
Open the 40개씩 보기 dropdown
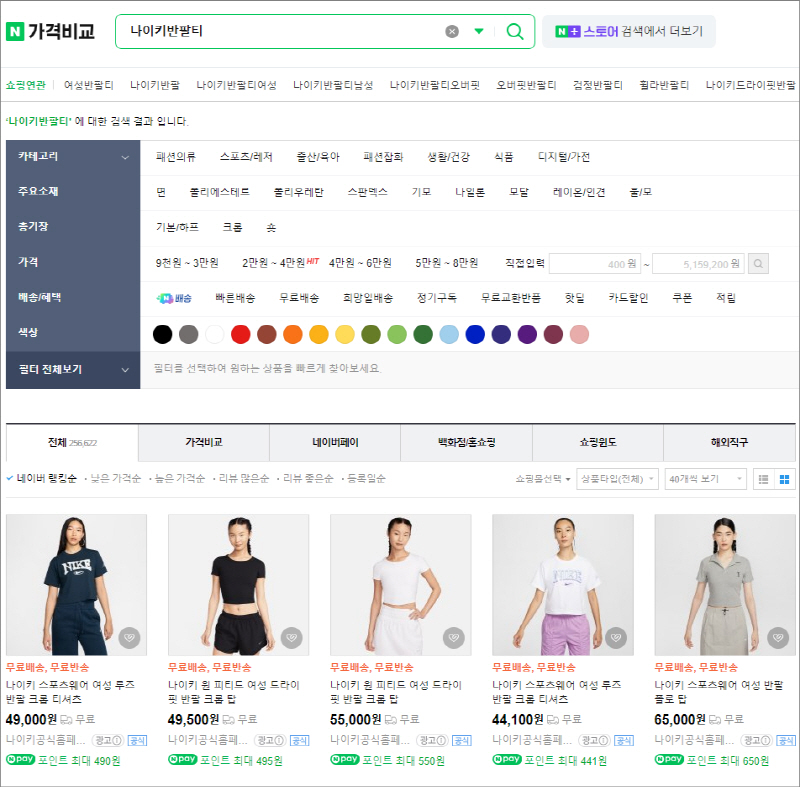coord(705,479)
